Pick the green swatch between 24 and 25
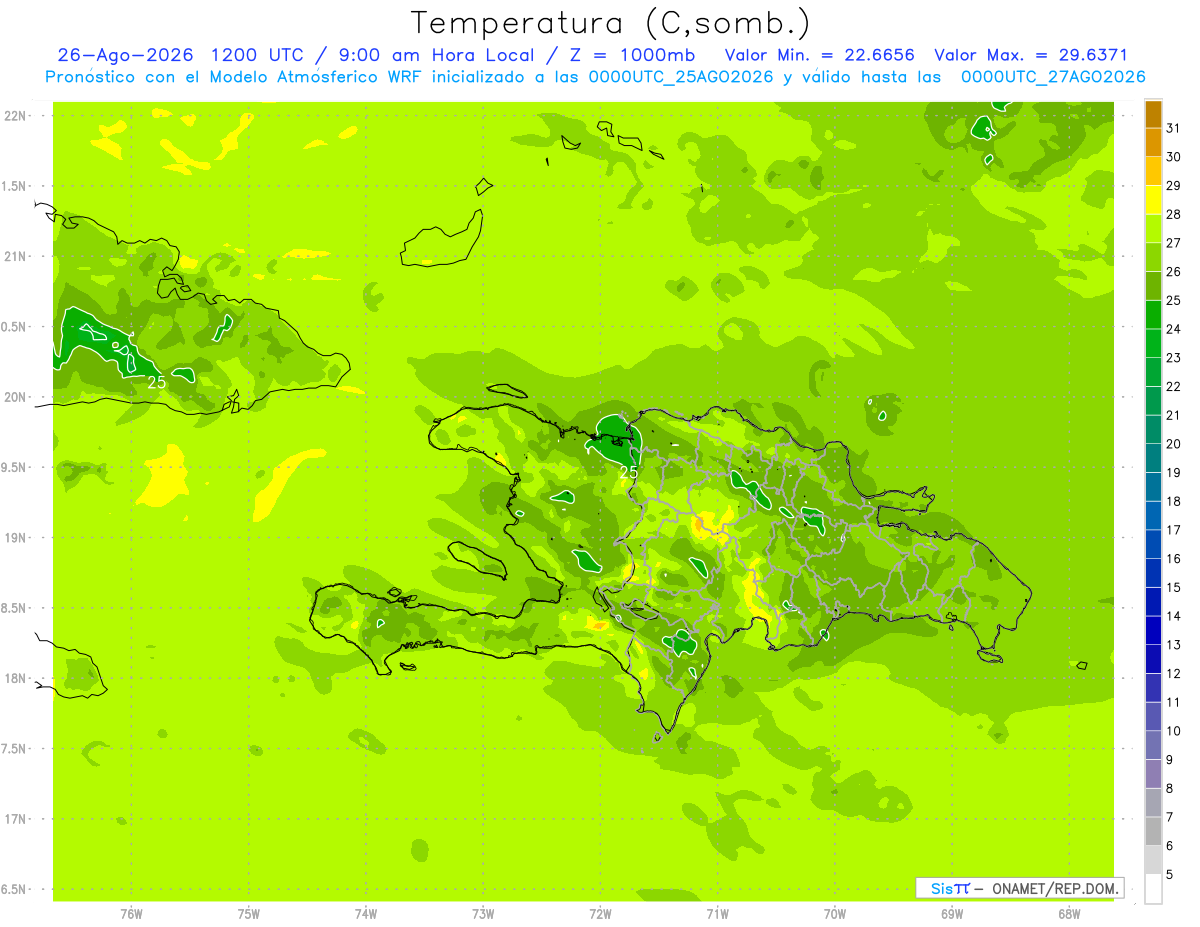Viewport: 1200px width, 927px height. point(1153,315)
